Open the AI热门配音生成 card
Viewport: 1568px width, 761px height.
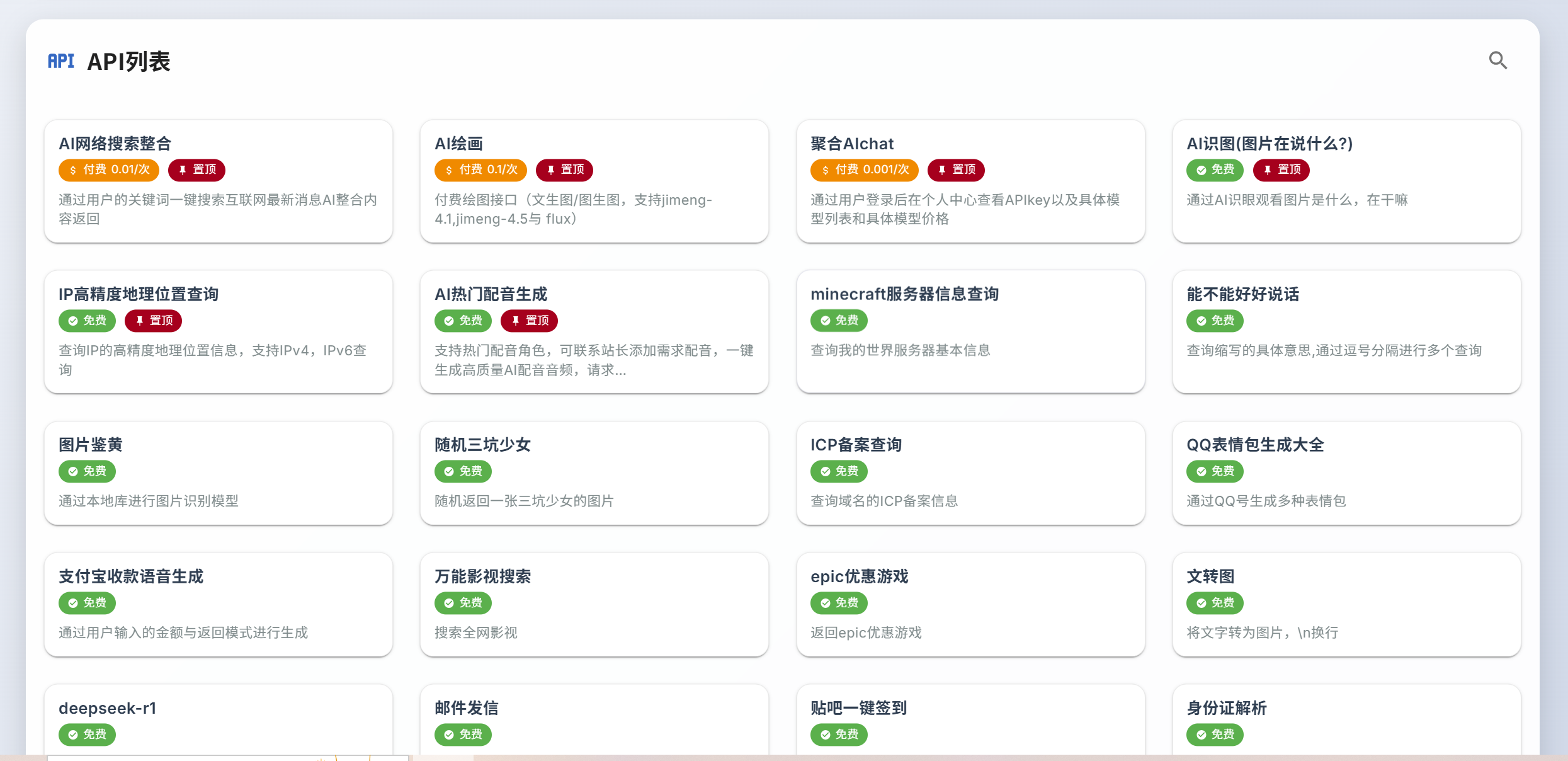click(x=594, y=332)
